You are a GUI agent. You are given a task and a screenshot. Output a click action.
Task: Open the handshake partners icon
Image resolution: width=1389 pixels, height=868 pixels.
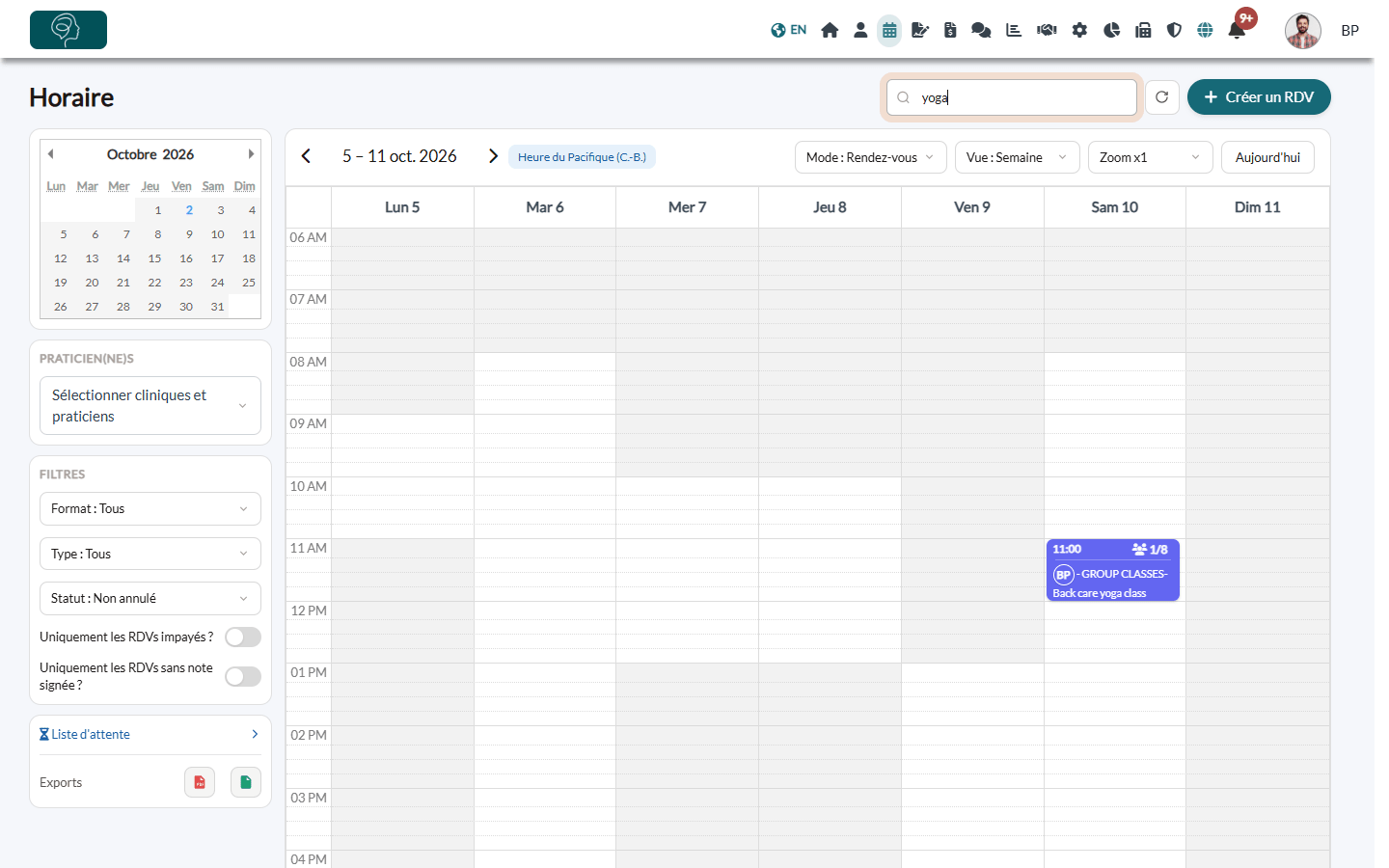point(1047,30)
